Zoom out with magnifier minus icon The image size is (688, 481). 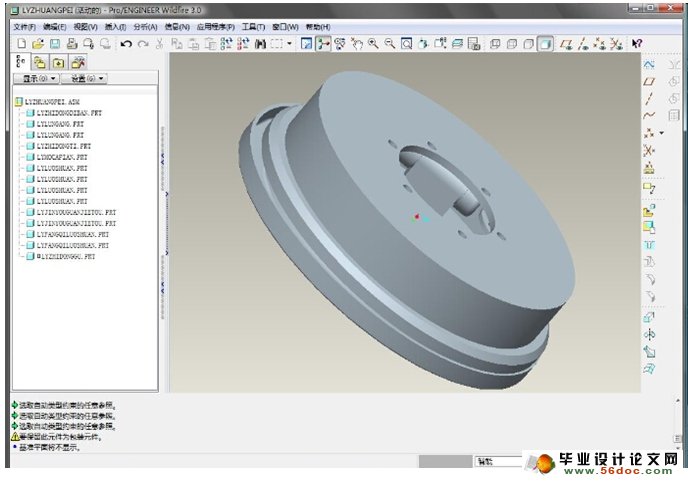pyautogui.click(x=390, y=43)
